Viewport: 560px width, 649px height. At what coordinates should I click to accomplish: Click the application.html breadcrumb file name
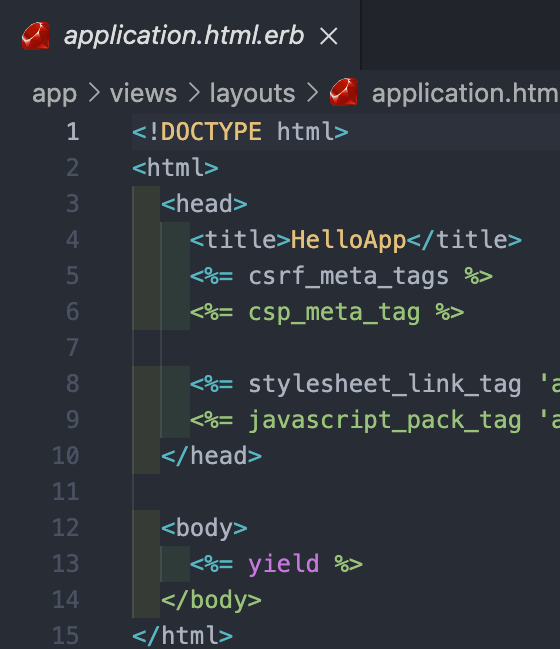coord(466,93)
